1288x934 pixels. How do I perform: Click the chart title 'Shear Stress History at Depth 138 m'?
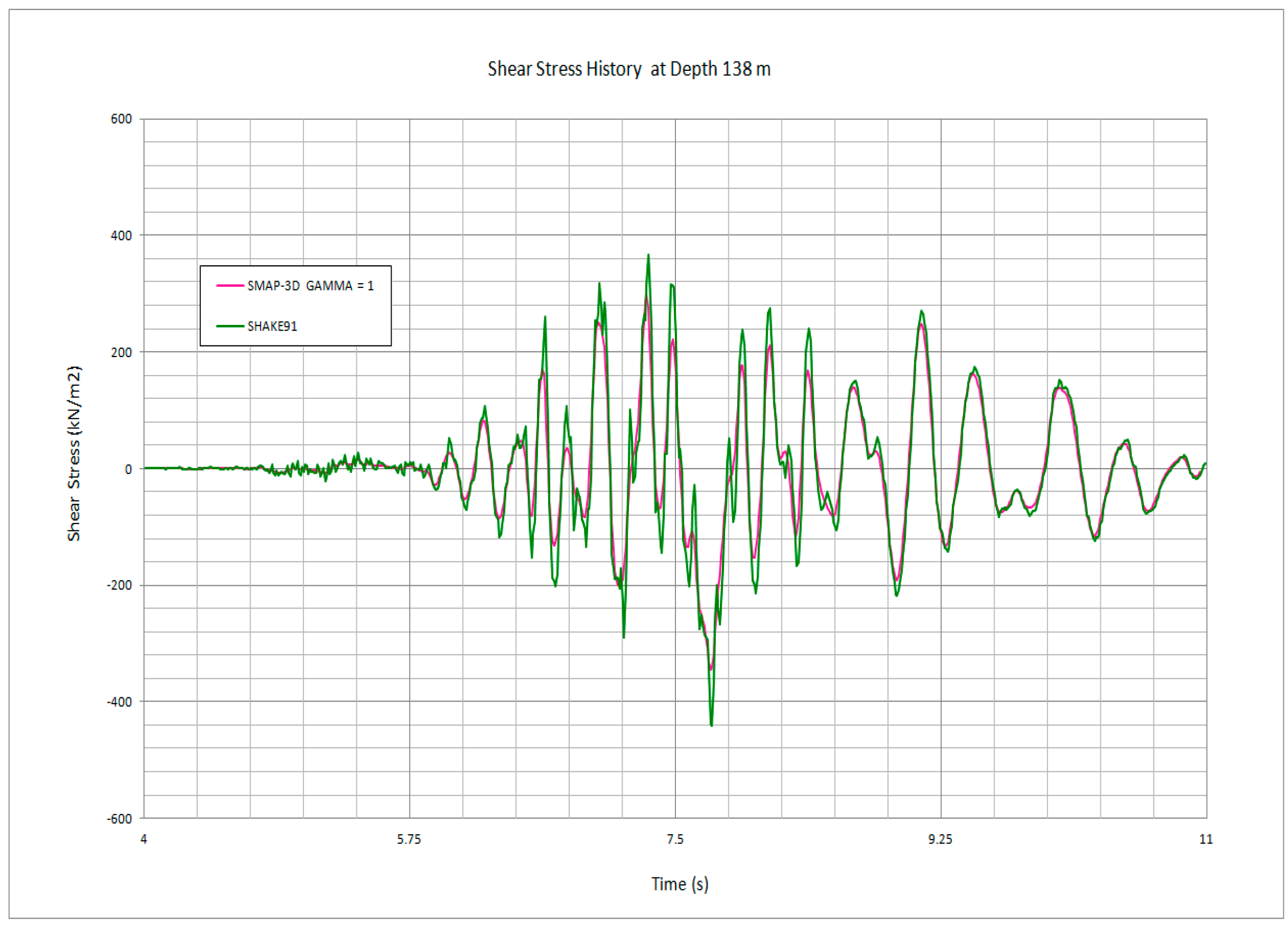click(628, 69)
